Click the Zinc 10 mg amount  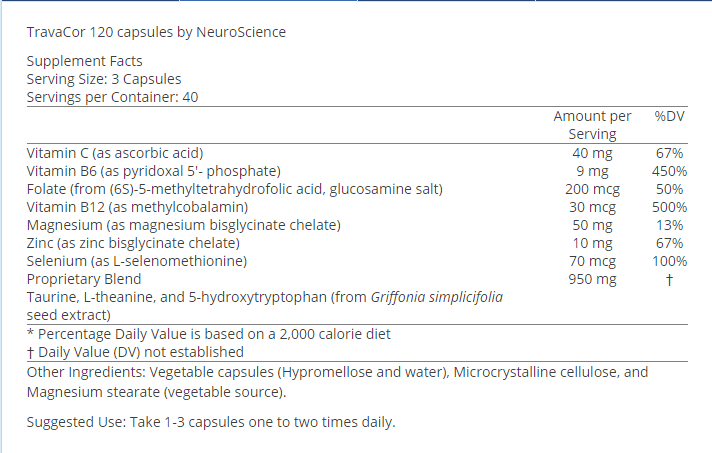point(592,243)
